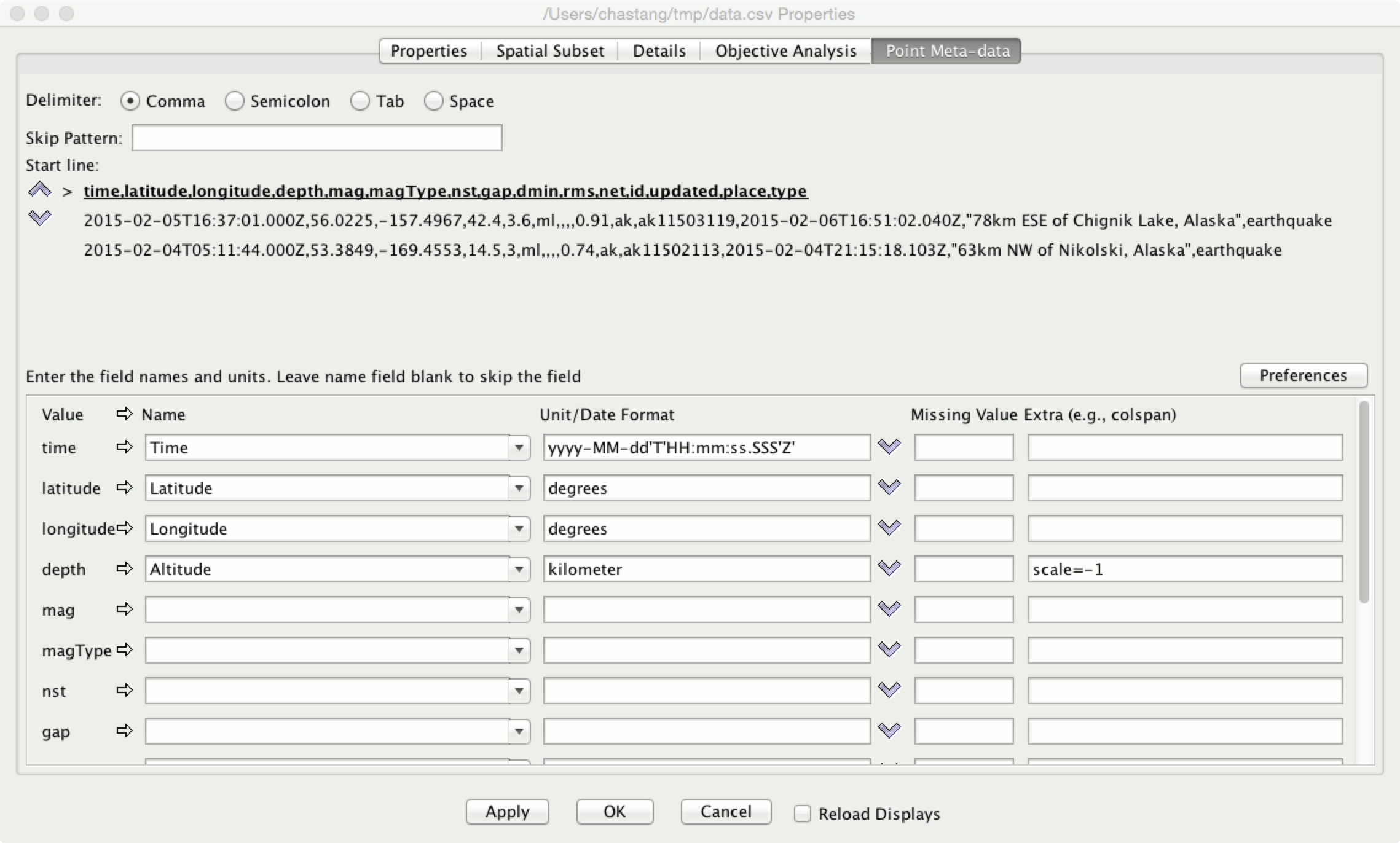
Task: Expand the Name dropdown for time row
Action: 519,448
